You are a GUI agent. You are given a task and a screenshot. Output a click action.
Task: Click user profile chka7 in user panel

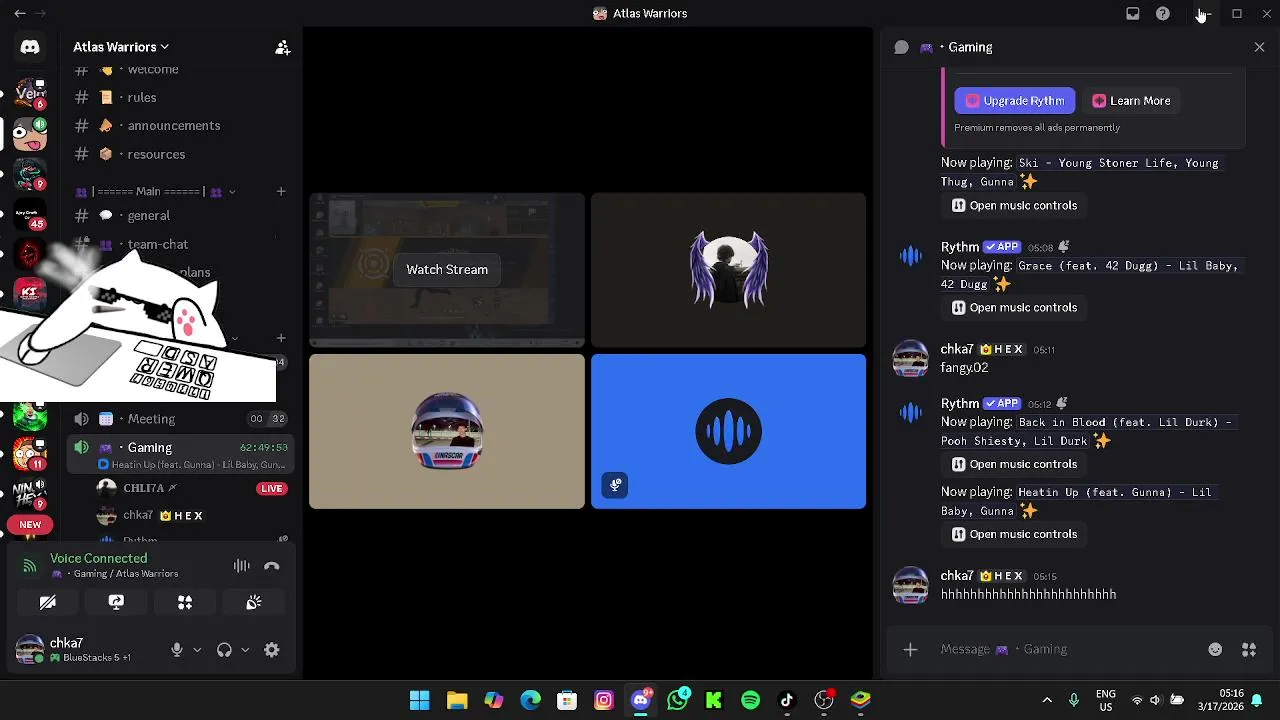tap(84, 650)
